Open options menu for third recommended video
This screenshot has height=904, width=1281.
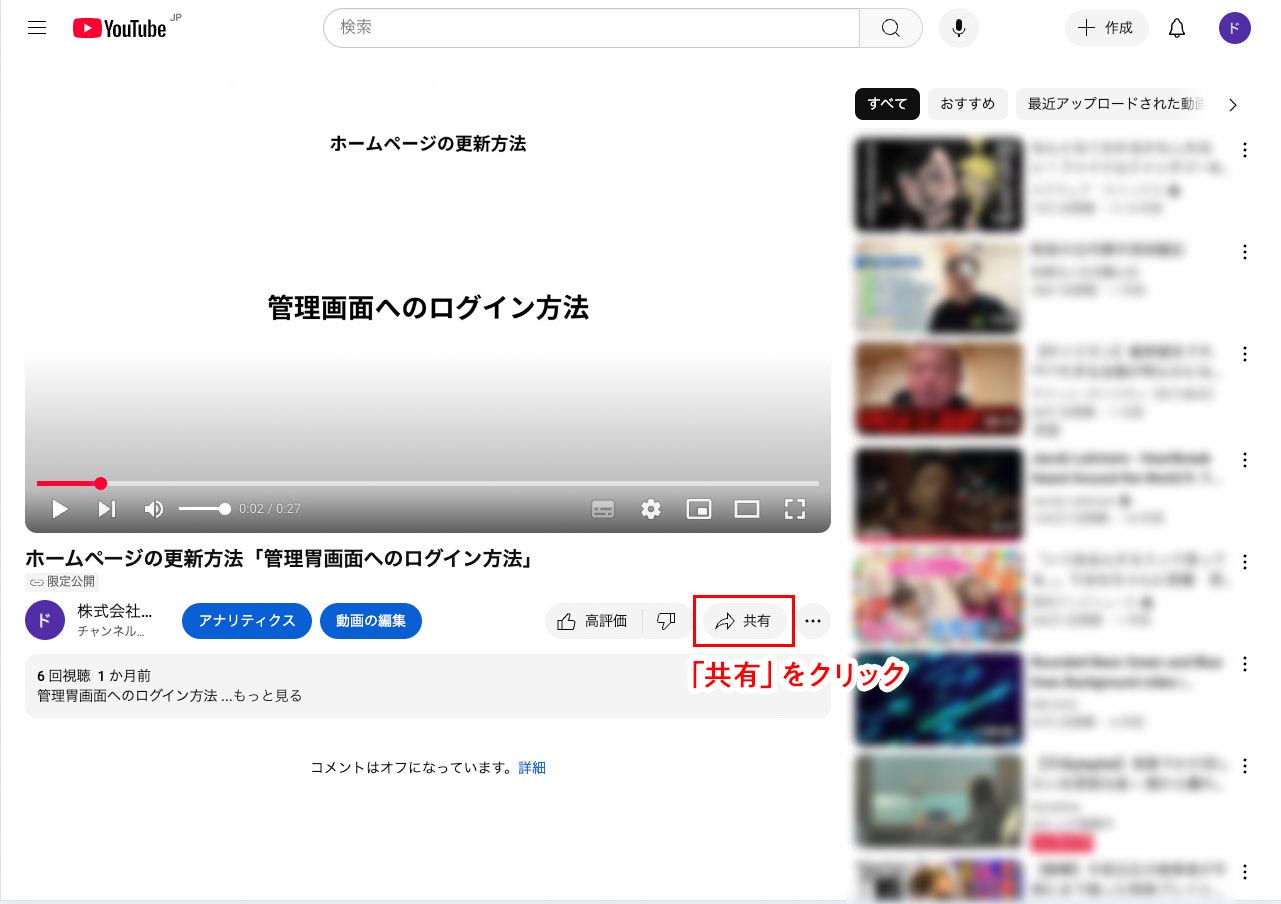pyautogui.click(x=1245, y=354)
